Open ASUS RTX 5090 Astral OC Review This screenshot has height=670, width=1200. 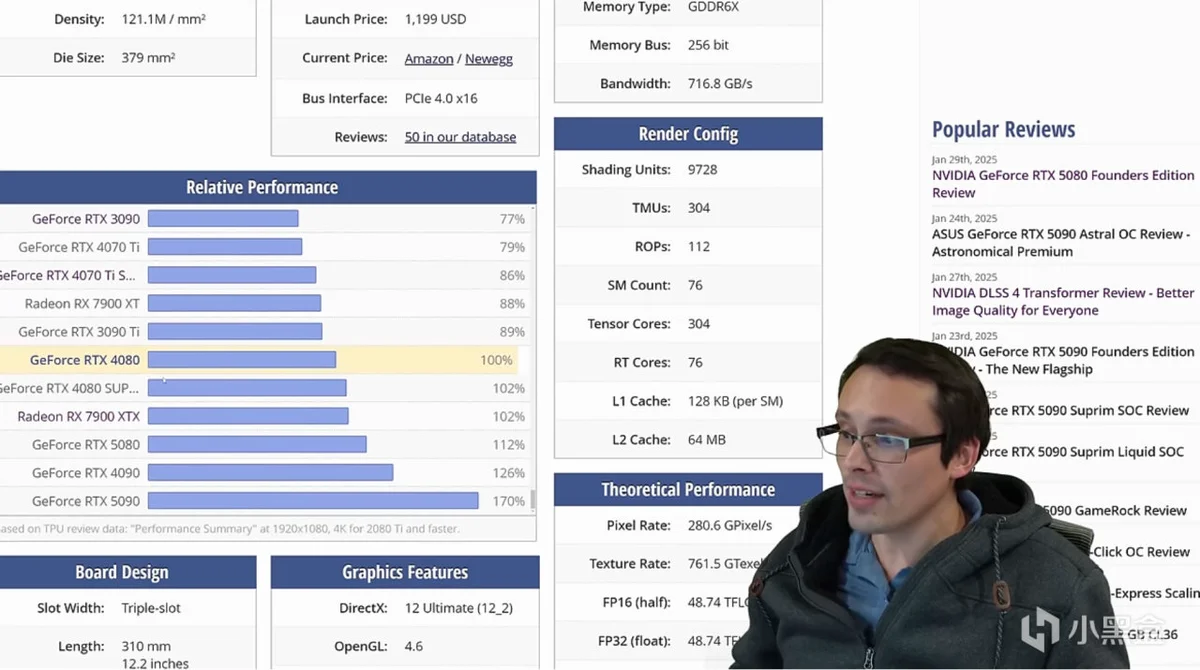point(1060,243)
